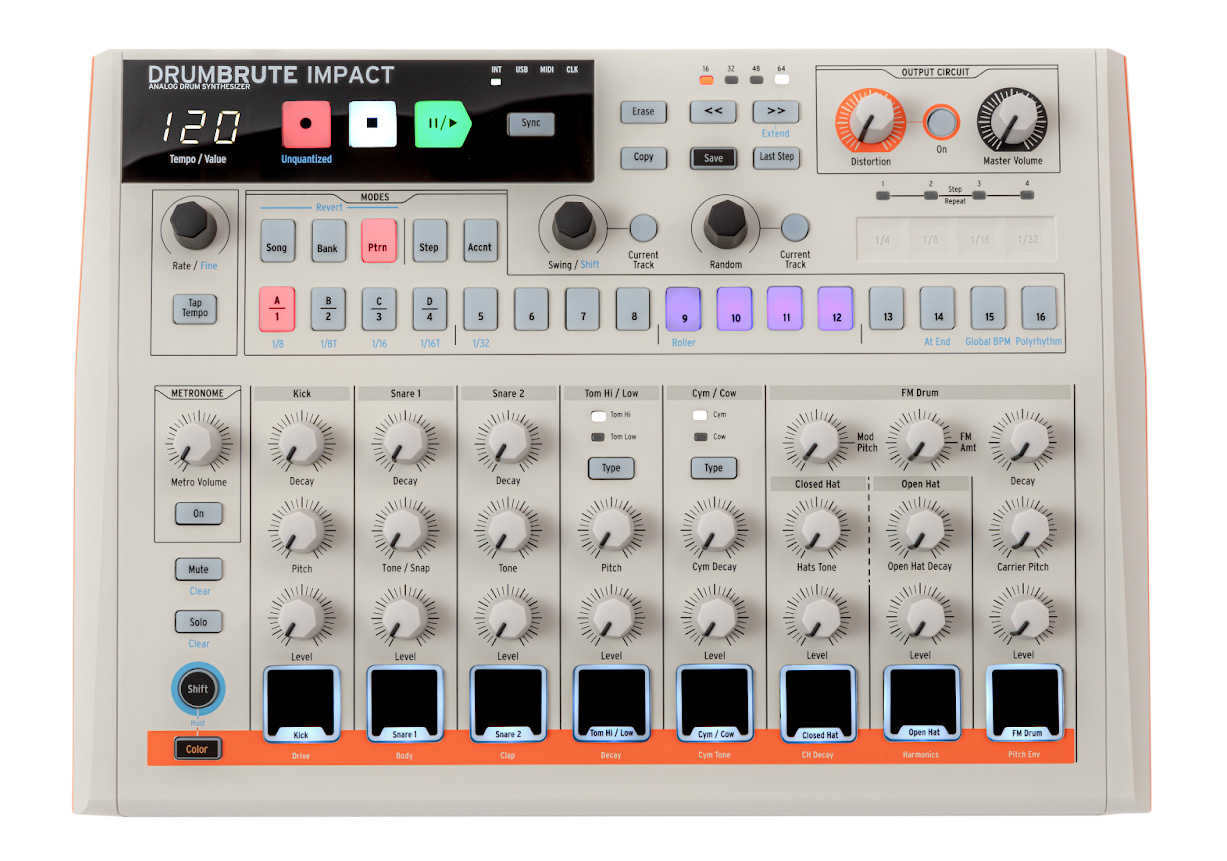This screenshot has width=1227, height=861.
Task: Adjust the Master Volume knob
Action: [1012, 120]
